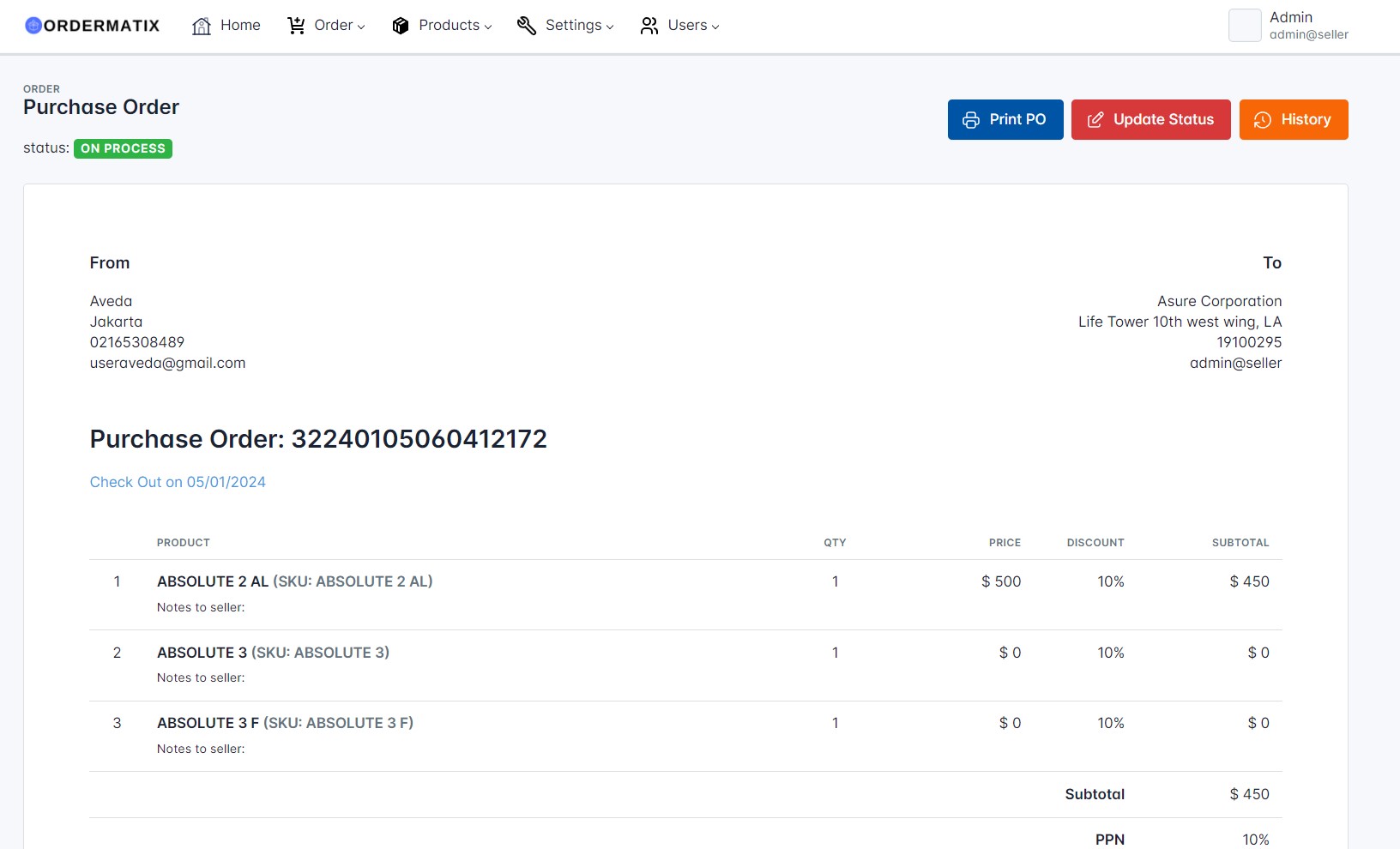Click the Order shopping cart icon

click(x=296, y=25)
